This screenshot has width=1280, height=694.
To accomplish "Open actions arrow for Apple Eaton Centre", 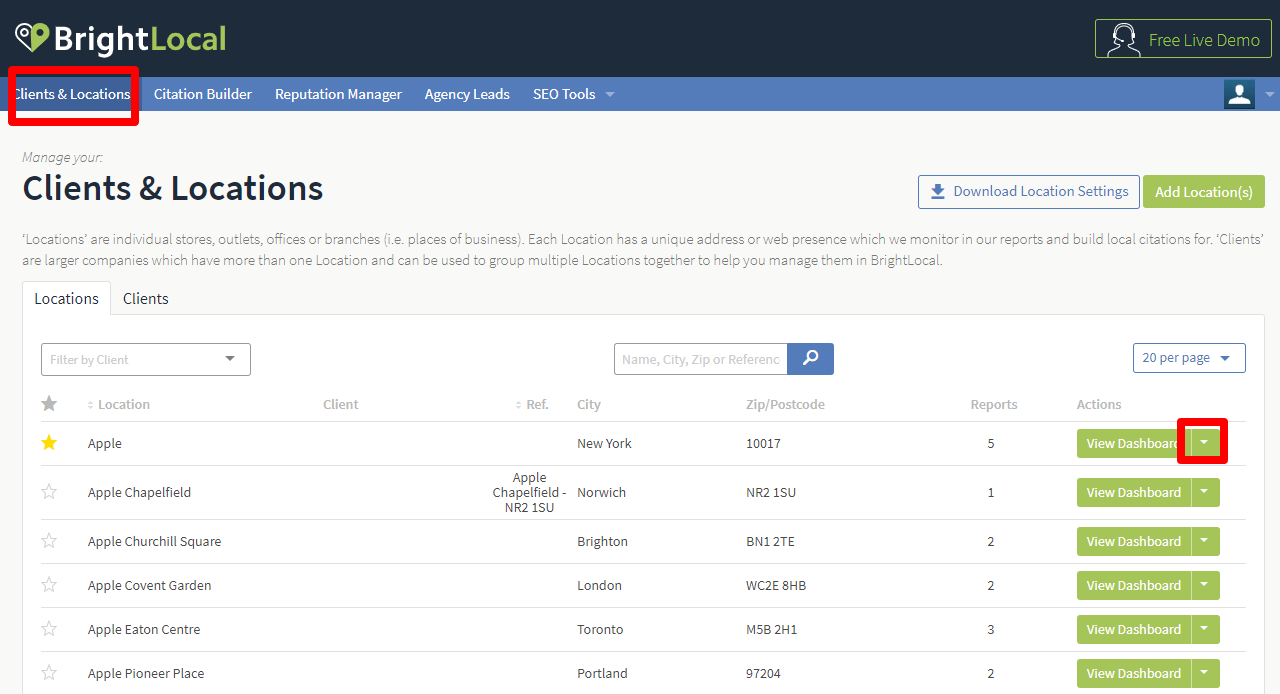I will [1205, 629].
